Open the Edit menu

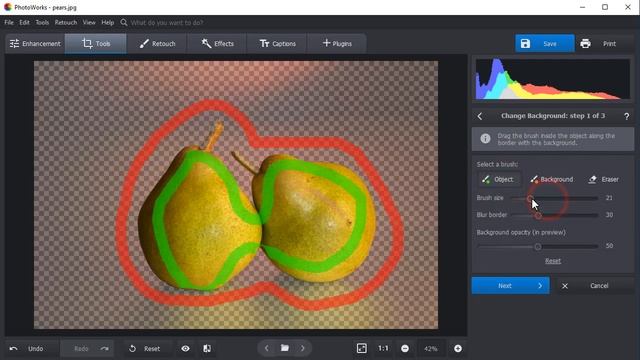pyautogui.click(x=24, y=22)
